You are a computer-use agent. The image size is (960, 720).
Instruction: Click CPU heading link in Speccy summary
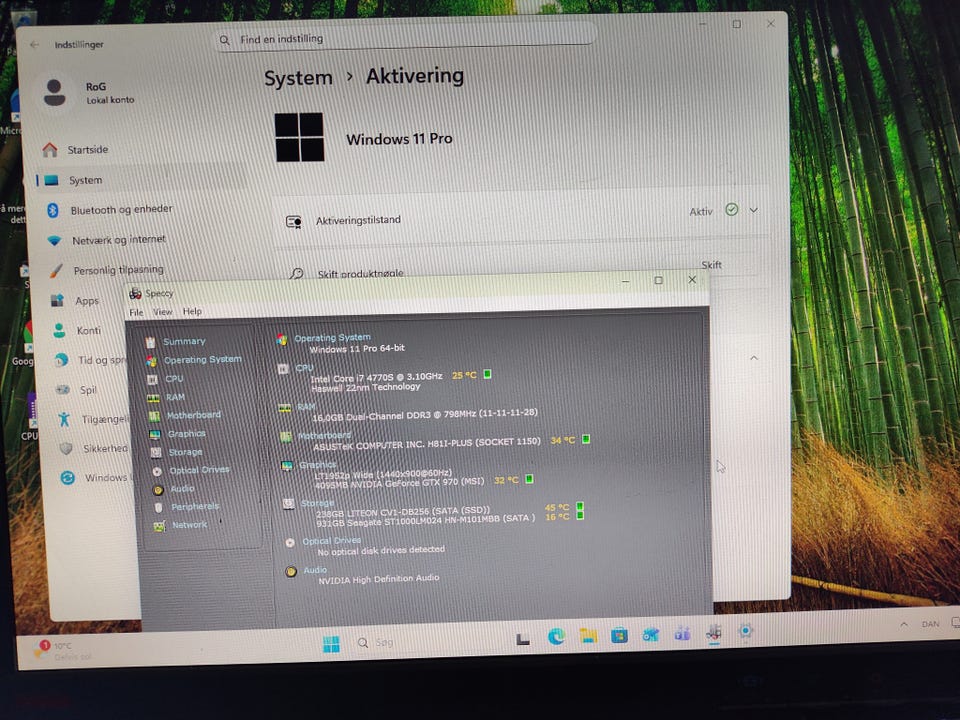click(304, 368)
